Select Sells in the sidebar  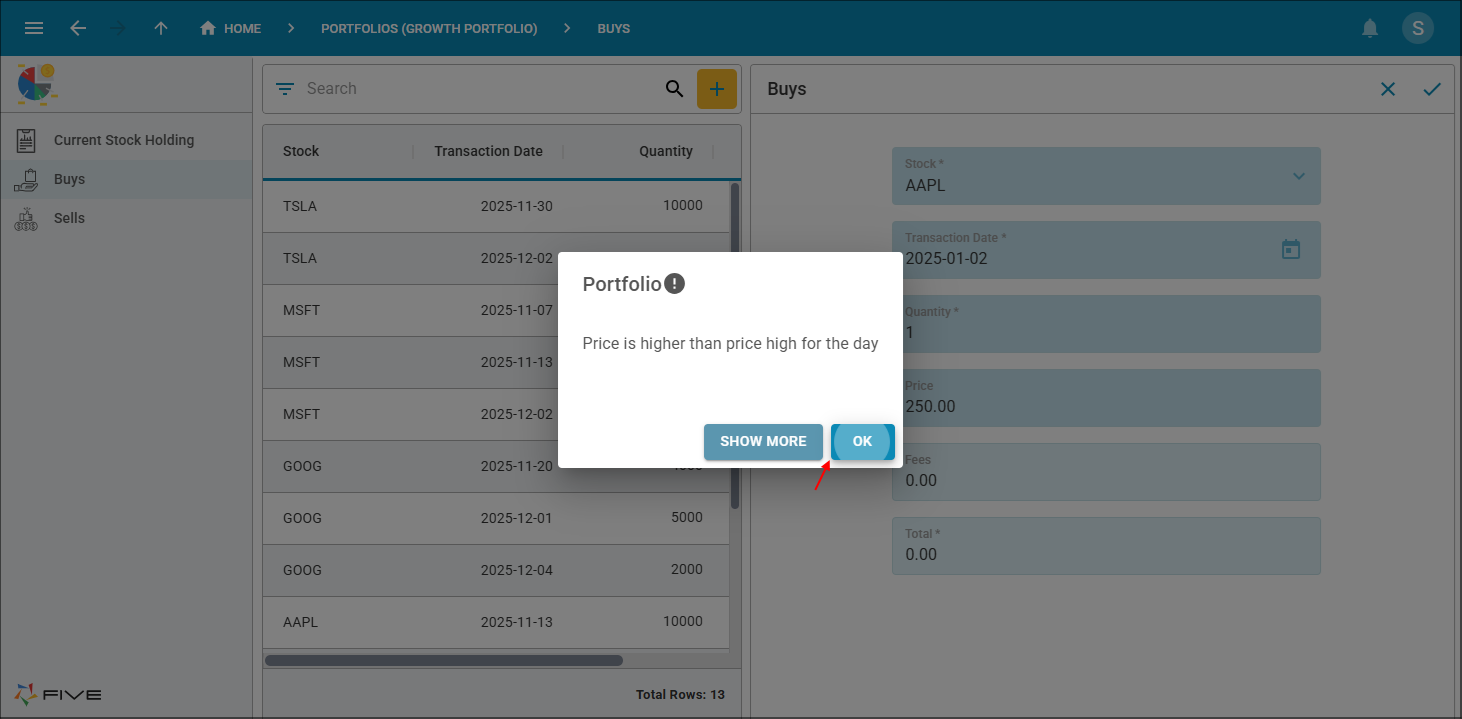pos(69,218)
